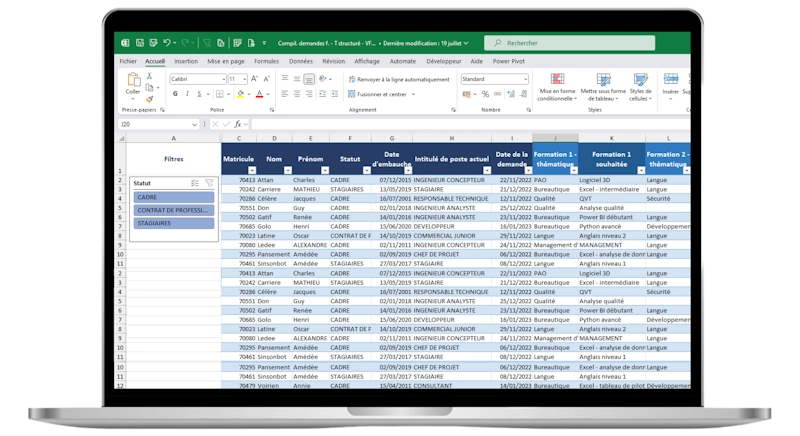Switch to the Insertion tab
The width and height of the screenshot is (800, 436).
pos(186,61)
